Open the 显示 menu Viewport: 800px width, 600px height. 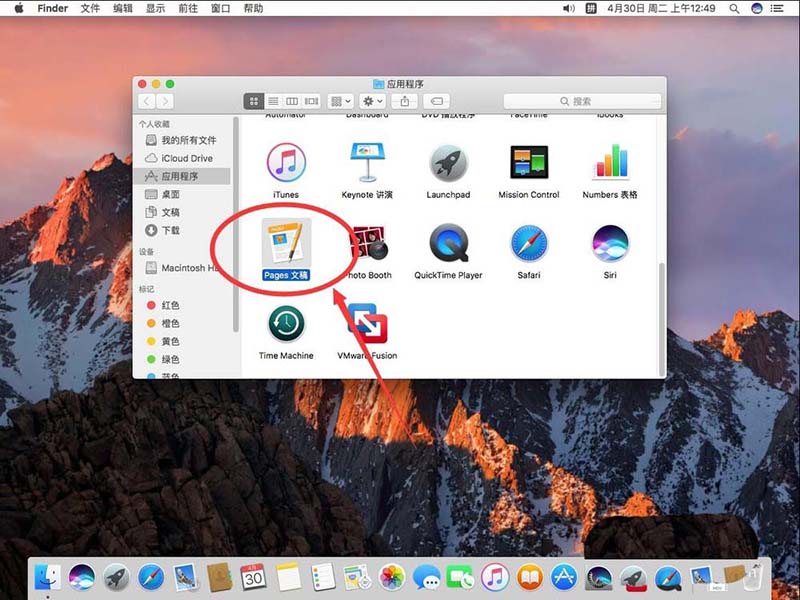tap(155, 8)
